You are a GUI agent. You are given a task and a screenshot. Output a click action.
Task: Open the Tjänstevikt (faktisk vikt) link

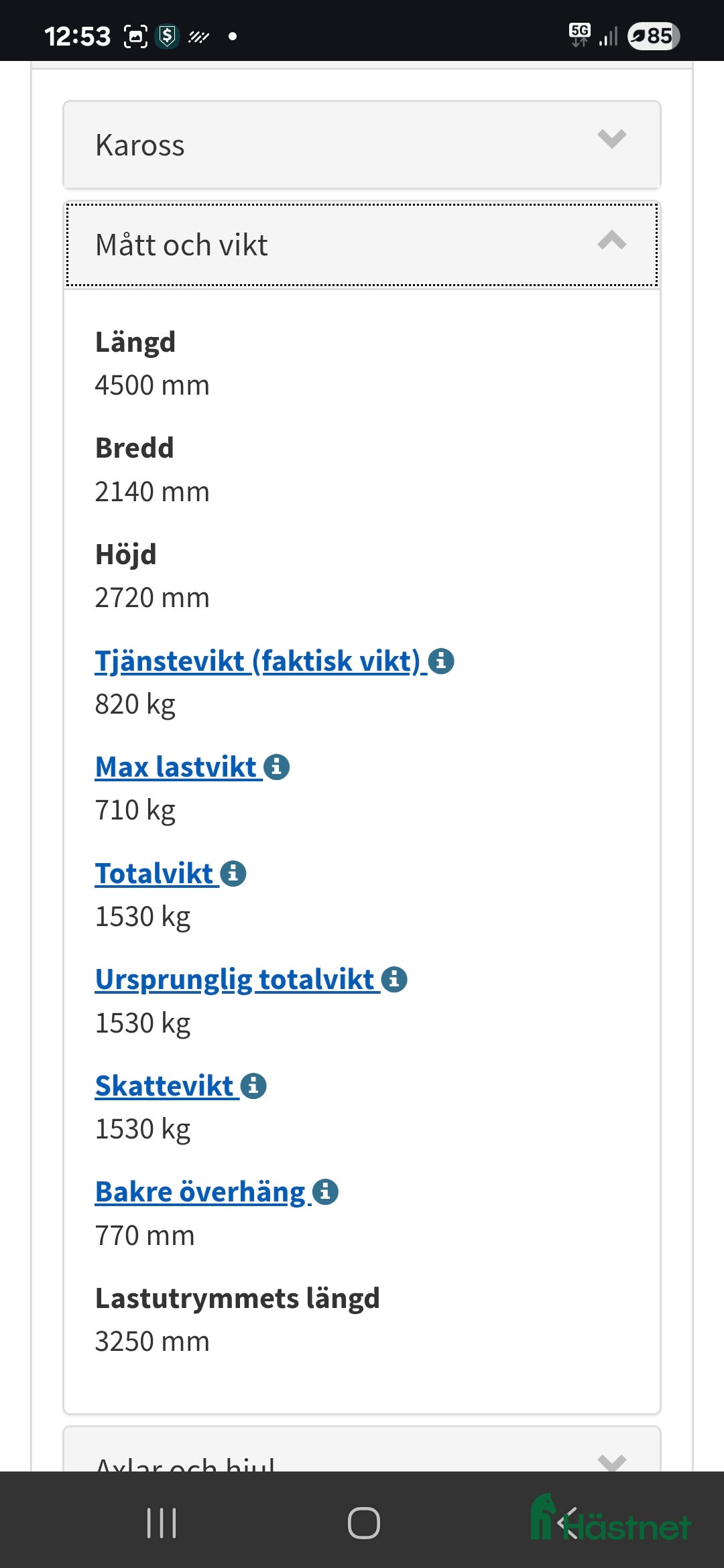coord(258,662)
